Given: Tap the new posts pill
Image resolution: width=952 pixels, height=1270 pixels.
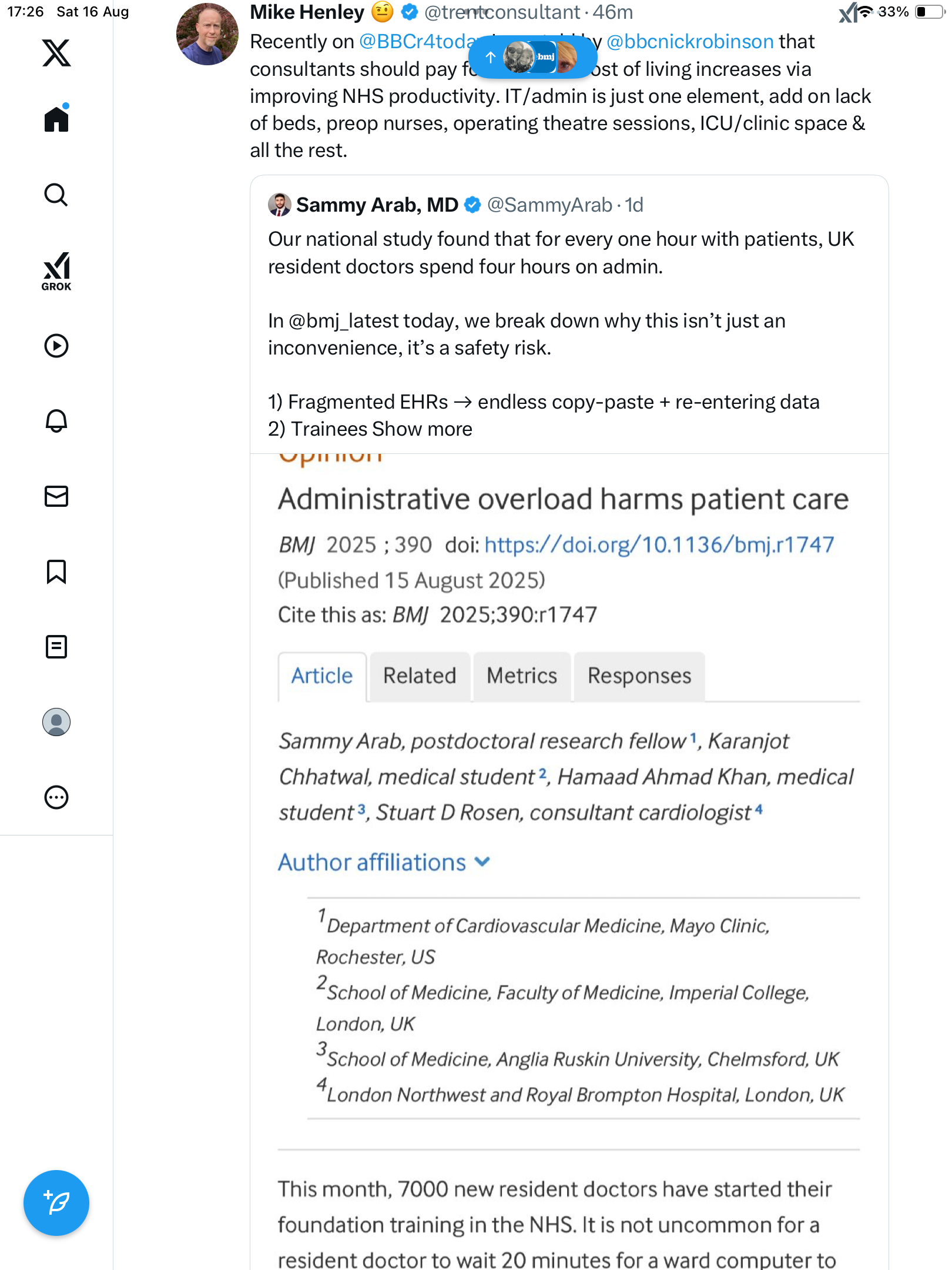Looking at the screenshot, I should tap(532, 57).
